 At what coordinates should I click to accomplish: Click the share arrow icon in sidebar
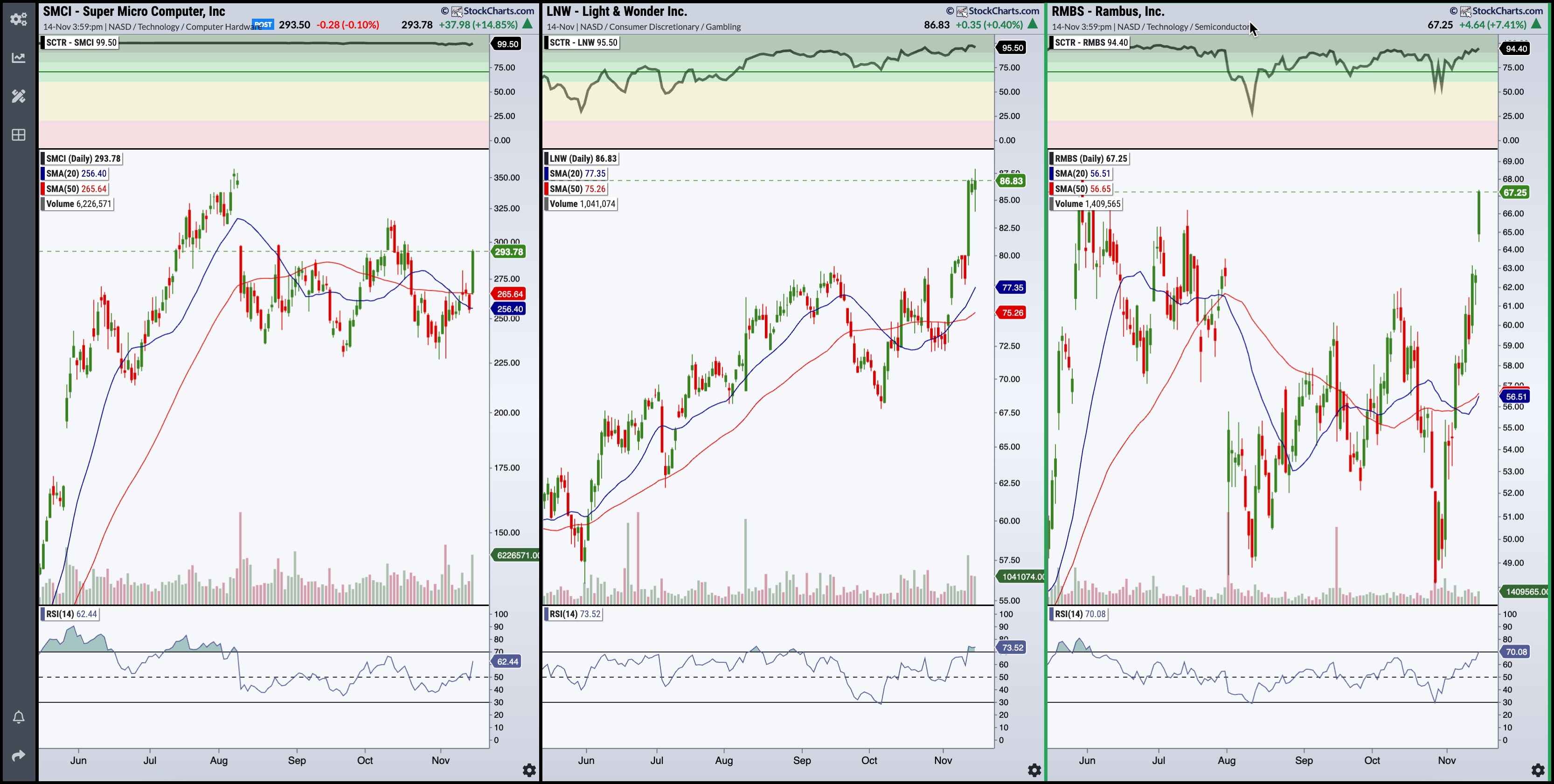click(x=18, y=756)
